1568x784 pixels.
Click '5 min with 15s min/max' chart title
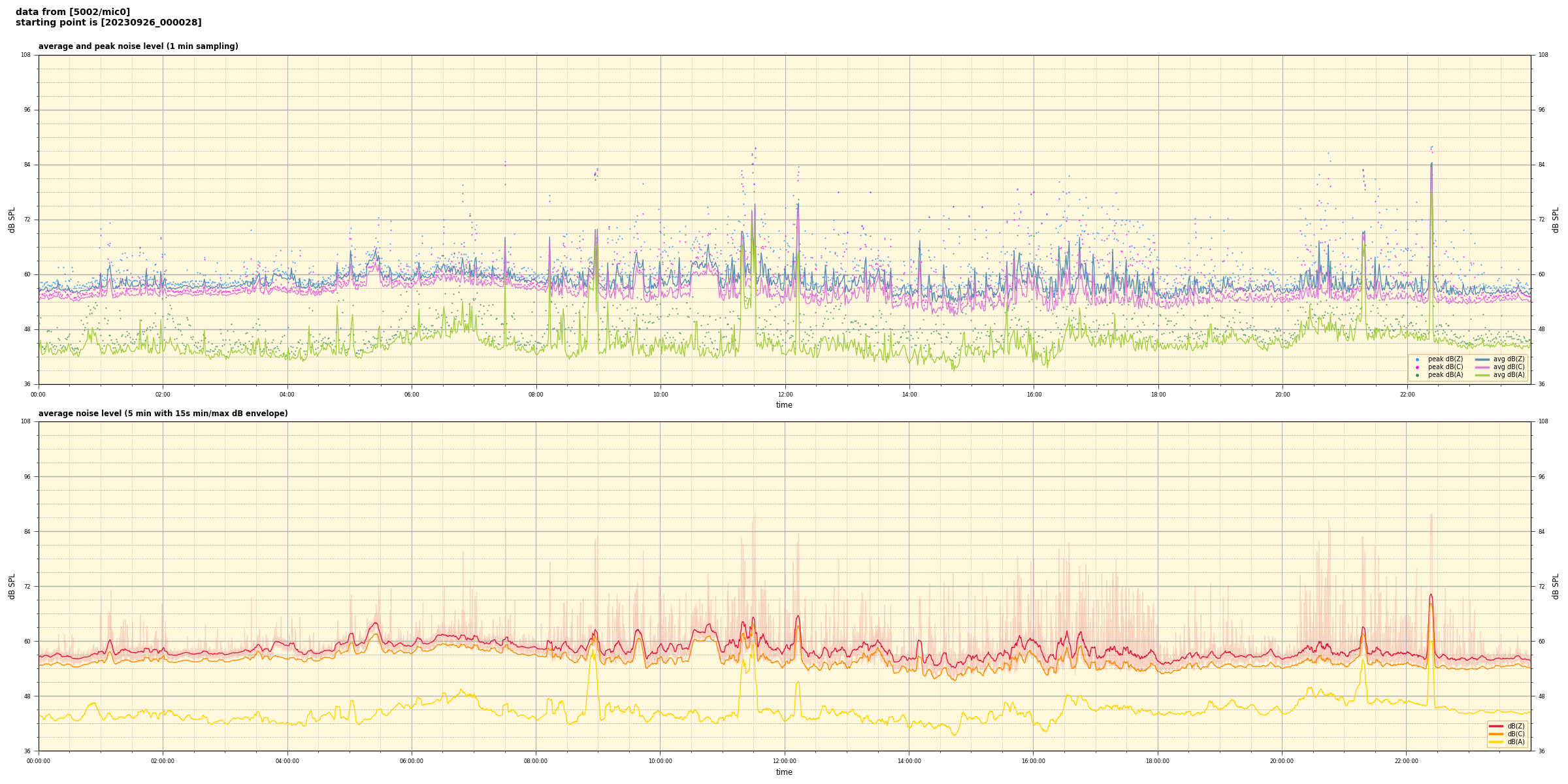click(x=163, y=414)
